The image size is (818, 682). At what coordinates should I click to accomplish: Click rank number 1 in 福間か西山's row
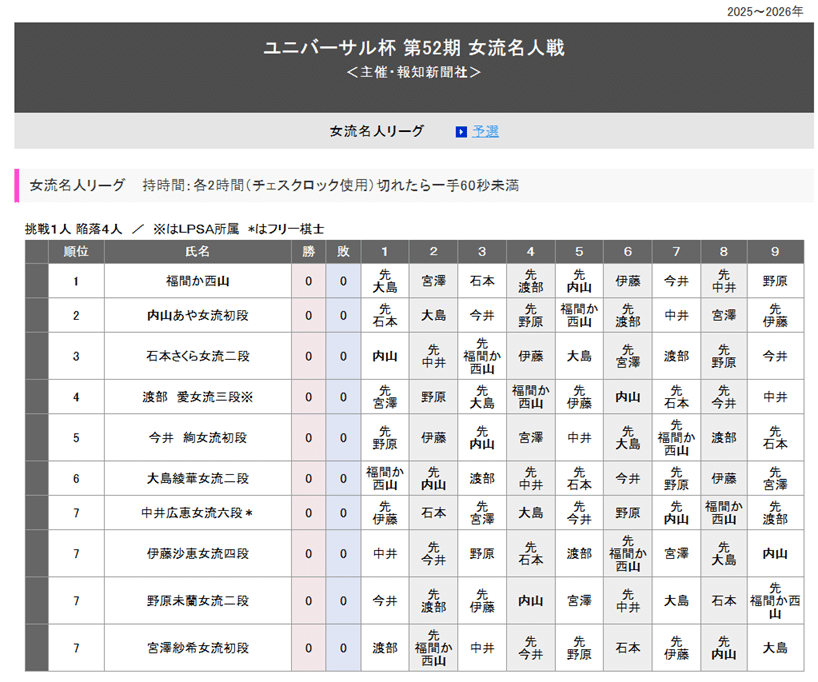tap(76, 281)
